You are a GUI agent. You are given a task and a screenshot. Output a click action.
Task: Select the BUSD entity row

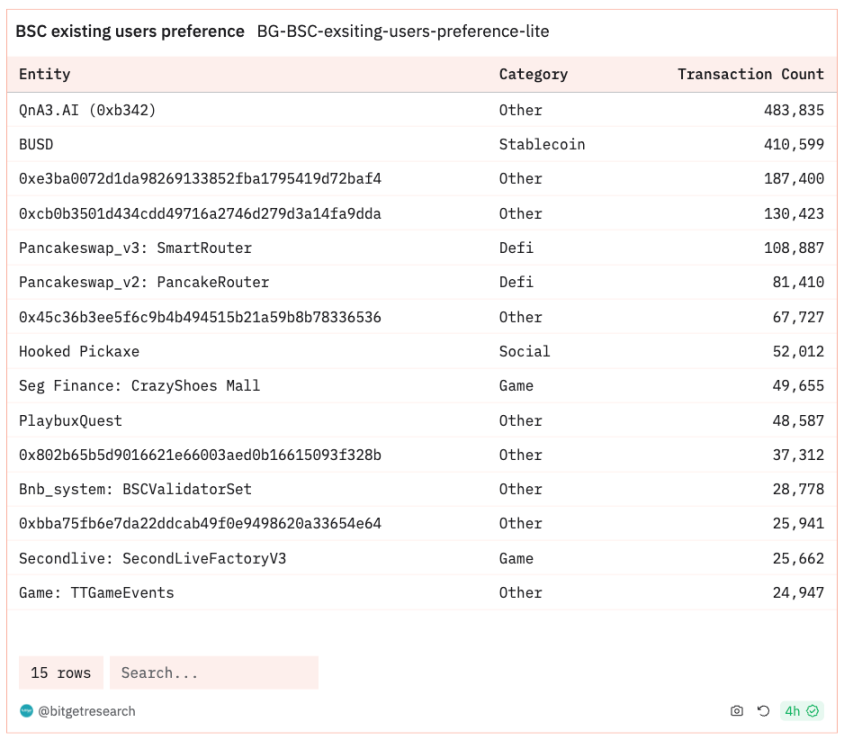point(421,144)
